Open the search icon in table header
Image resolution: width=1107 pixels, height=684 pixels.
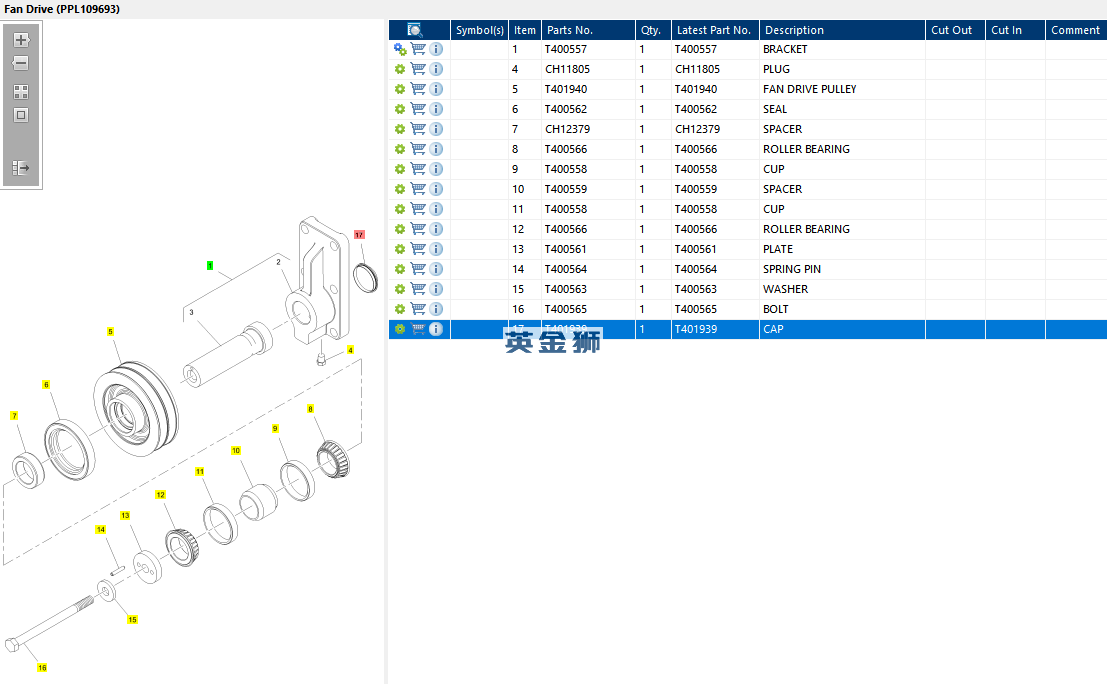point(415,30)
